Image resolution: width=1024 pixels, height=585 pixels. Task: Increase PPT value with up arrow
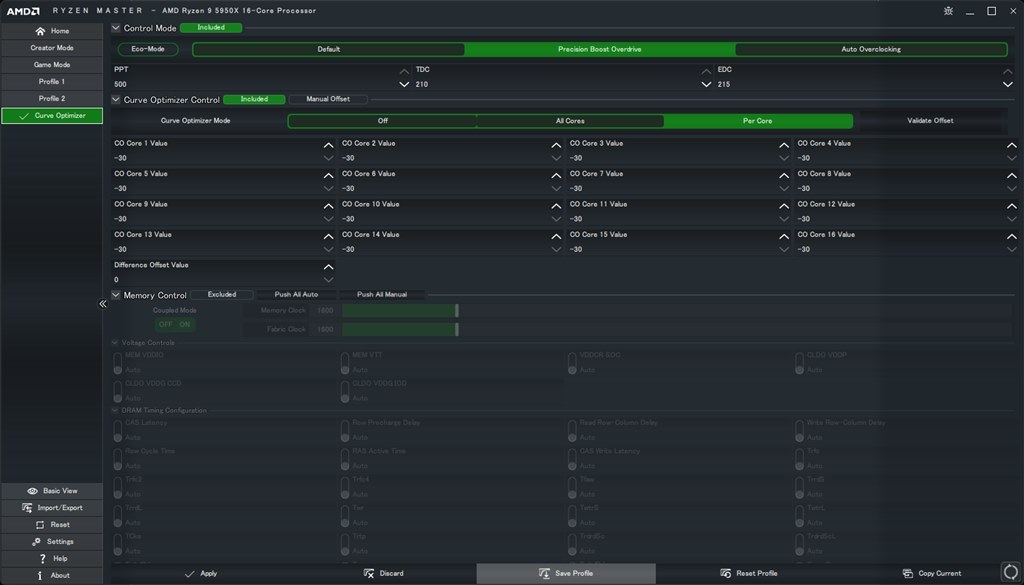point(404,71)
